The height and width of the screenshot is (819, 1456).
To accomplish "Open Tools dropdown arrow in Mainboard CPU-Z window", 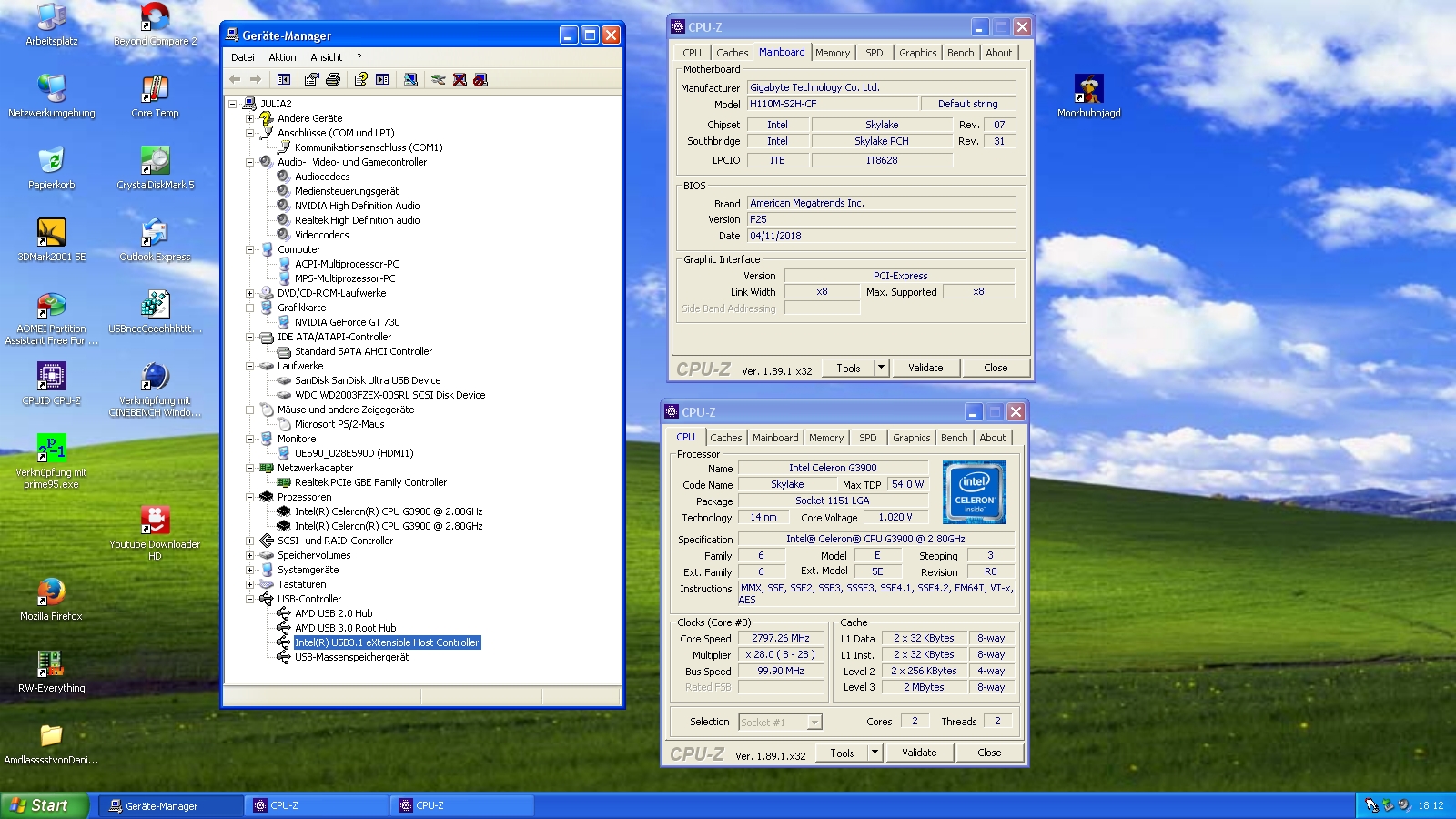I will [x=881, y=368].
